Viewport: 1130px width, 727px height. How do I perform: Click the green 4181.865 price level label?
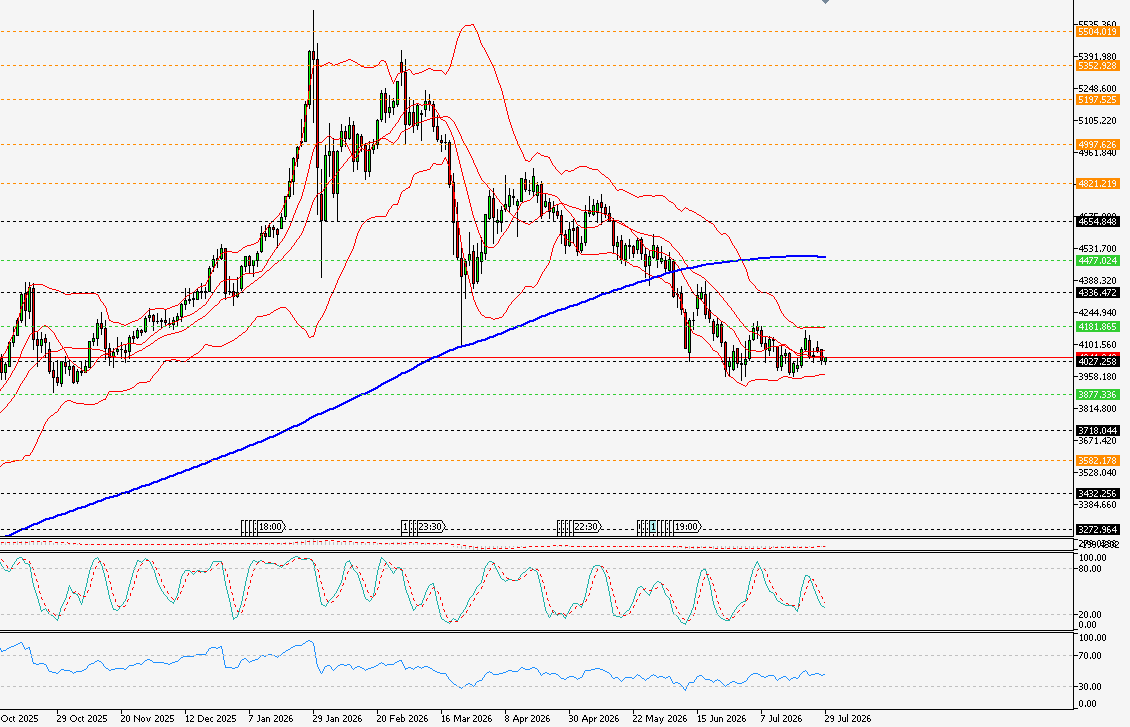pyautogui.click(x=1097, y=326)
